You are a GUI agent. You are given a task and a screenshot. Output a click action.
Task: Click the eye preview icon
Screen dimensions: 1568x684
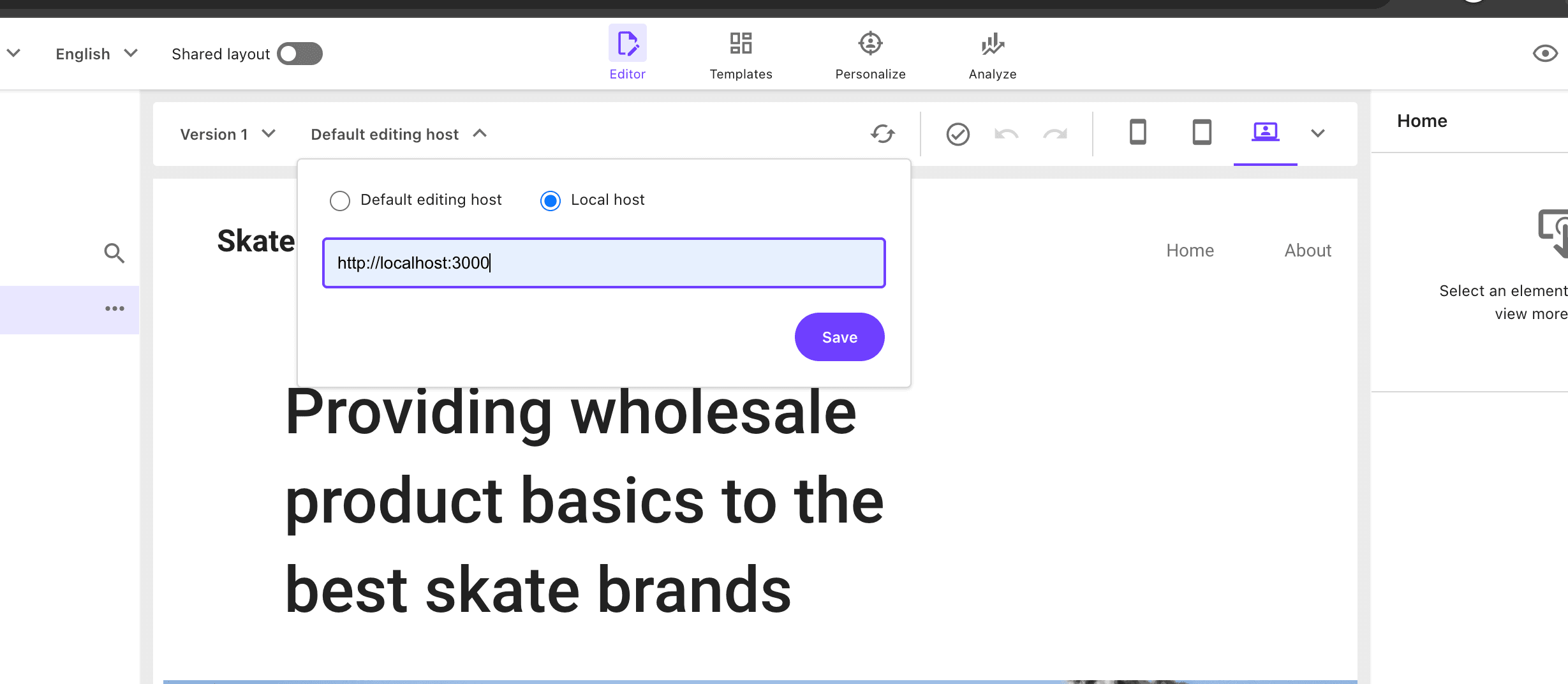(x=1544, y=54)
